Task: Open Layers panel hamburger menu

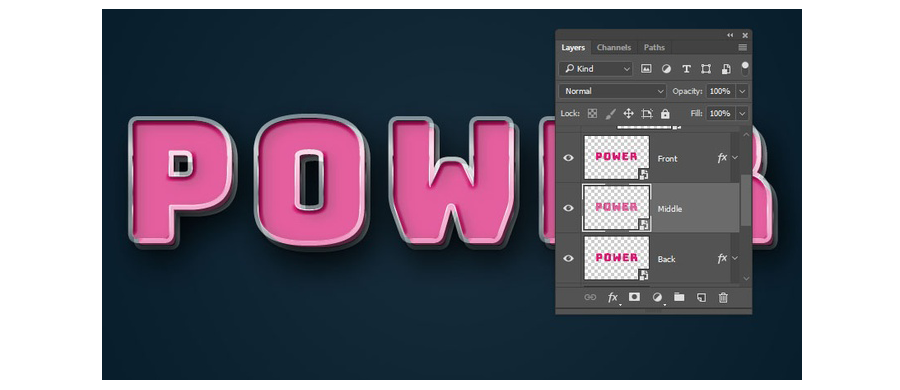Action: [743, 47]
